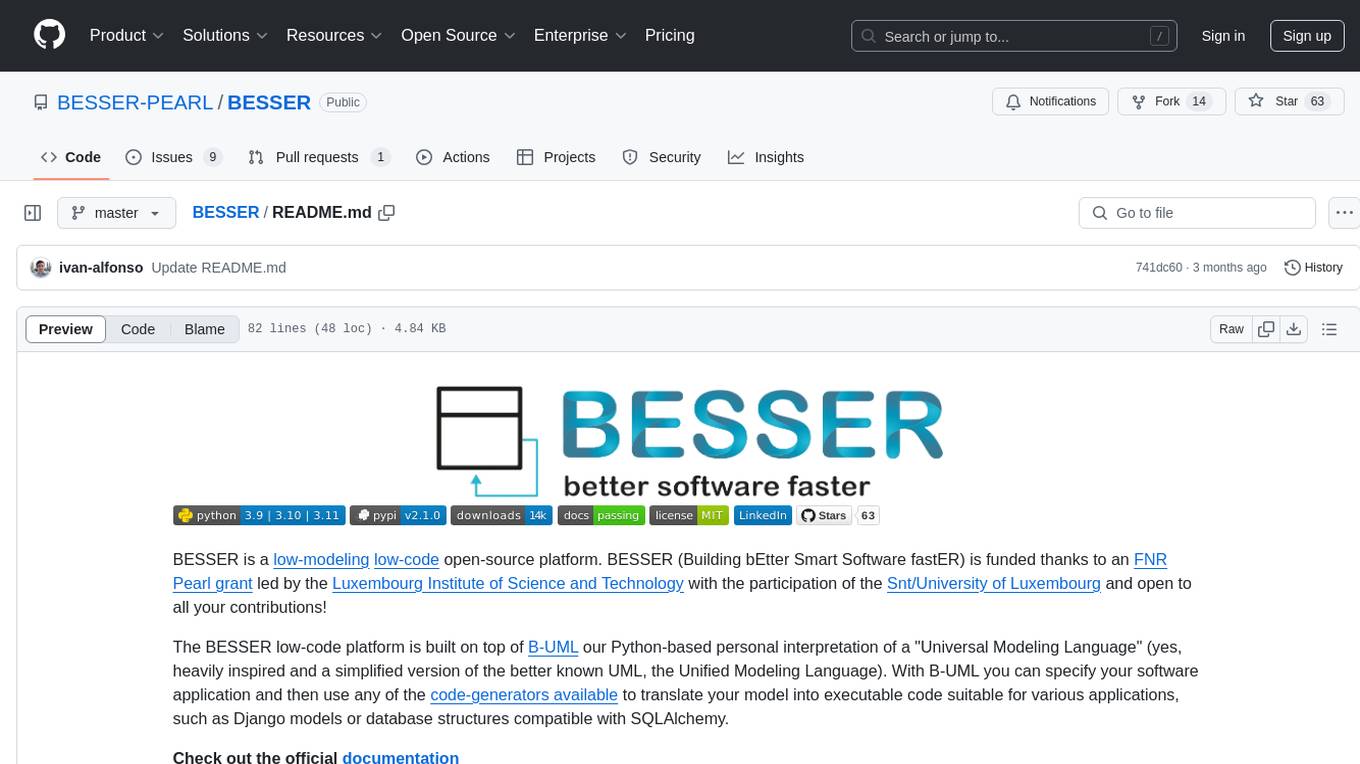Copy the README.md file path
This screenshot has width=1360, height=764.
click(x=387, y=212)
